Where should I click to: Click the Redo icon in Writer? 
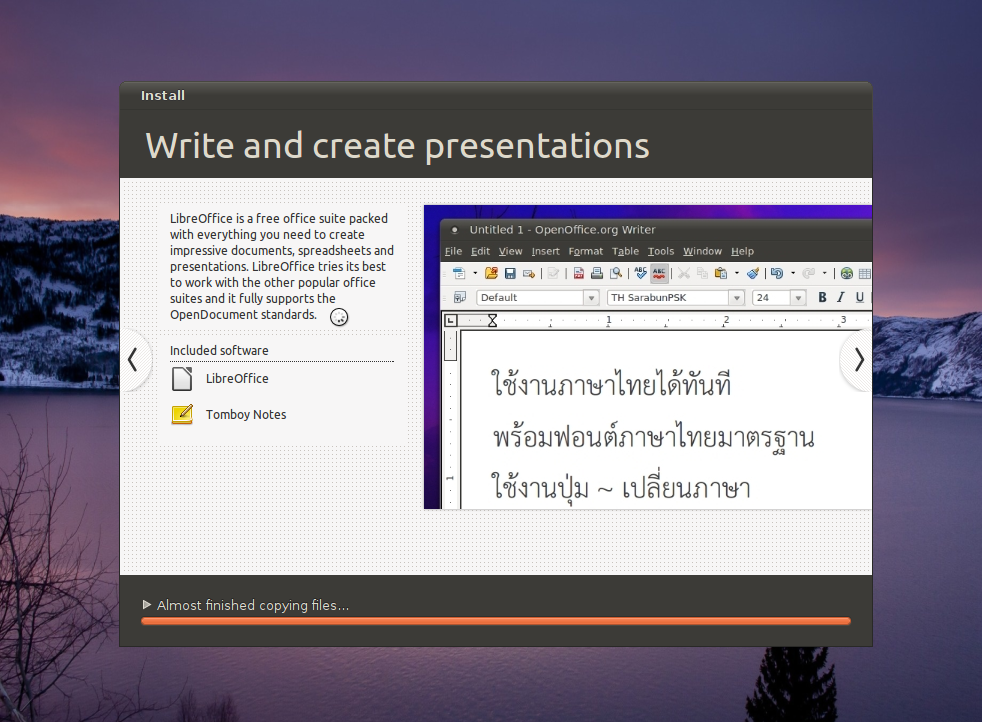point(809,273)
